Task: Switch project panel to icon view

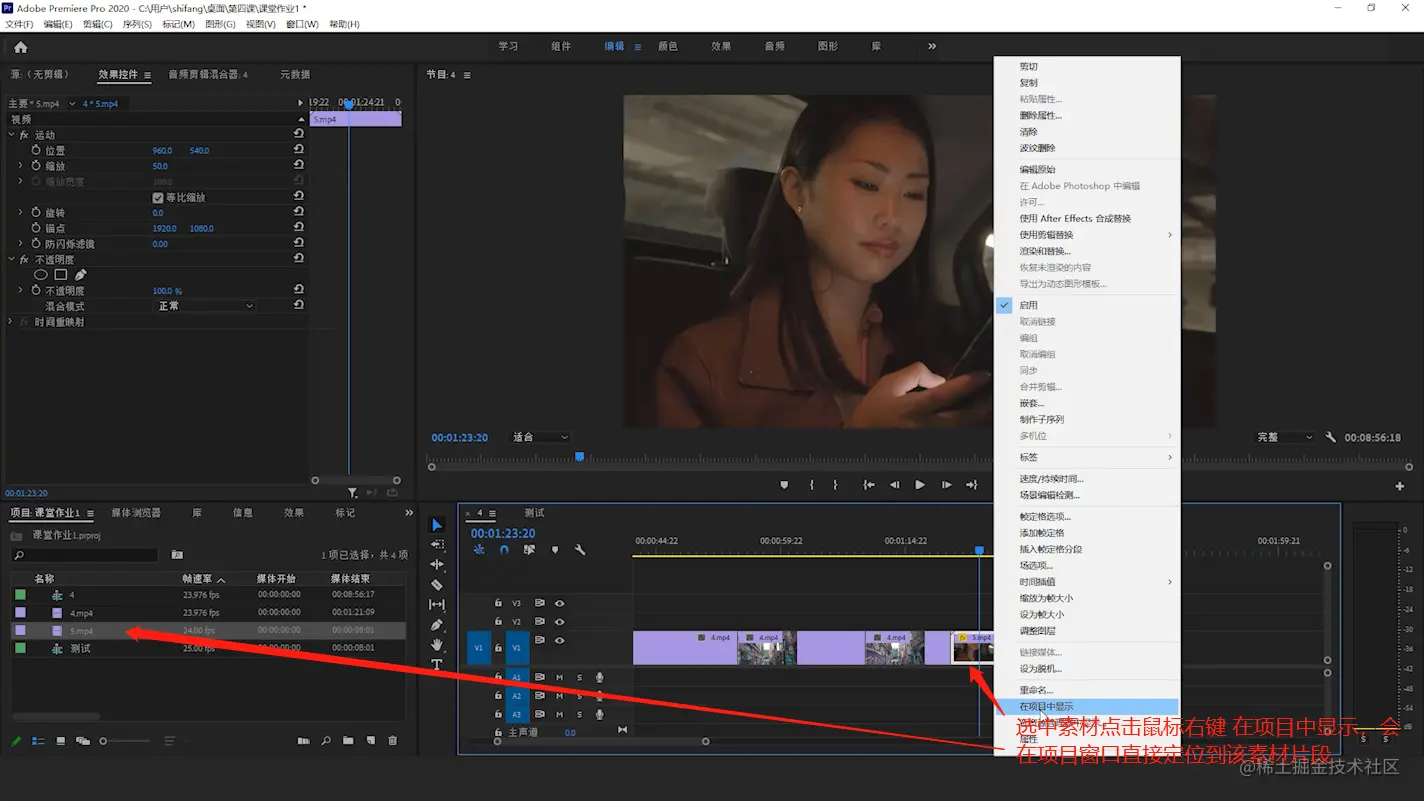Action: click(61, 741)
